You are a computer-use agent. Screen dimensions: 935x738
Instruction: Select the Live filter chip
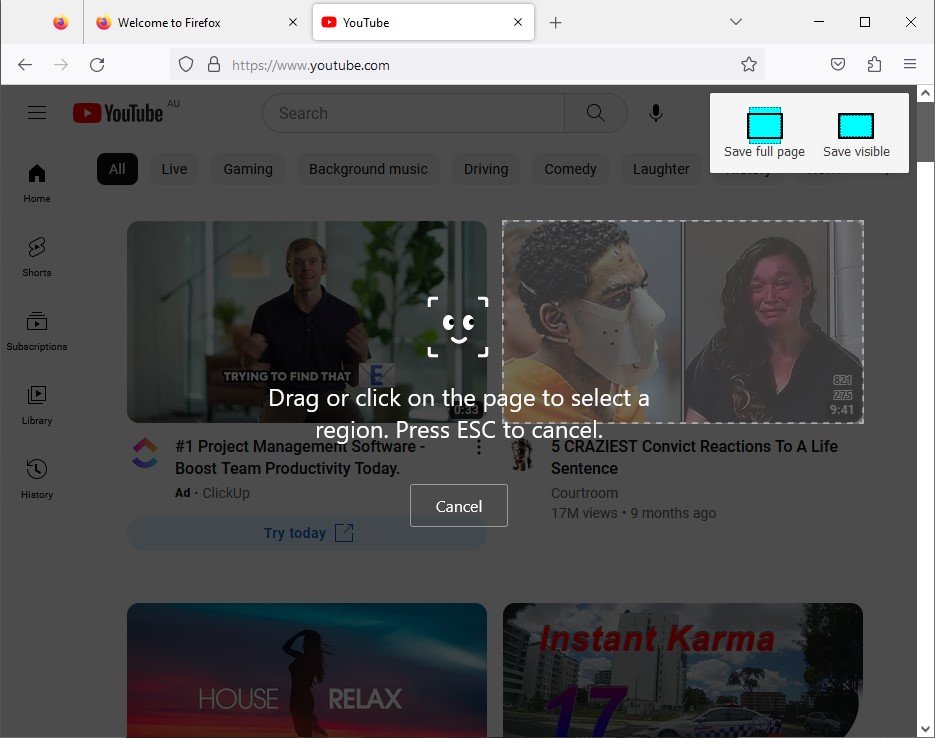coord(174,169)
